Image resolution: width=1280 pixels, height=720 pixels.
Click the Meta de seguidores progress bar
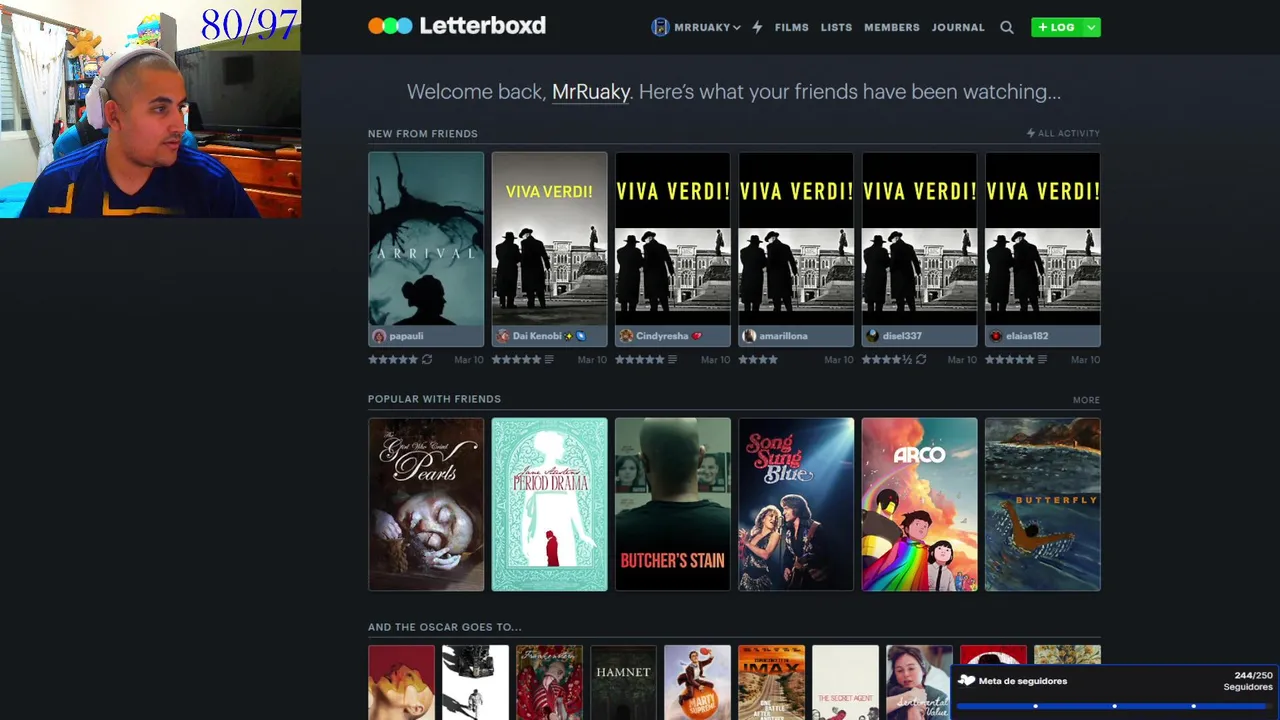[1111, 706]
